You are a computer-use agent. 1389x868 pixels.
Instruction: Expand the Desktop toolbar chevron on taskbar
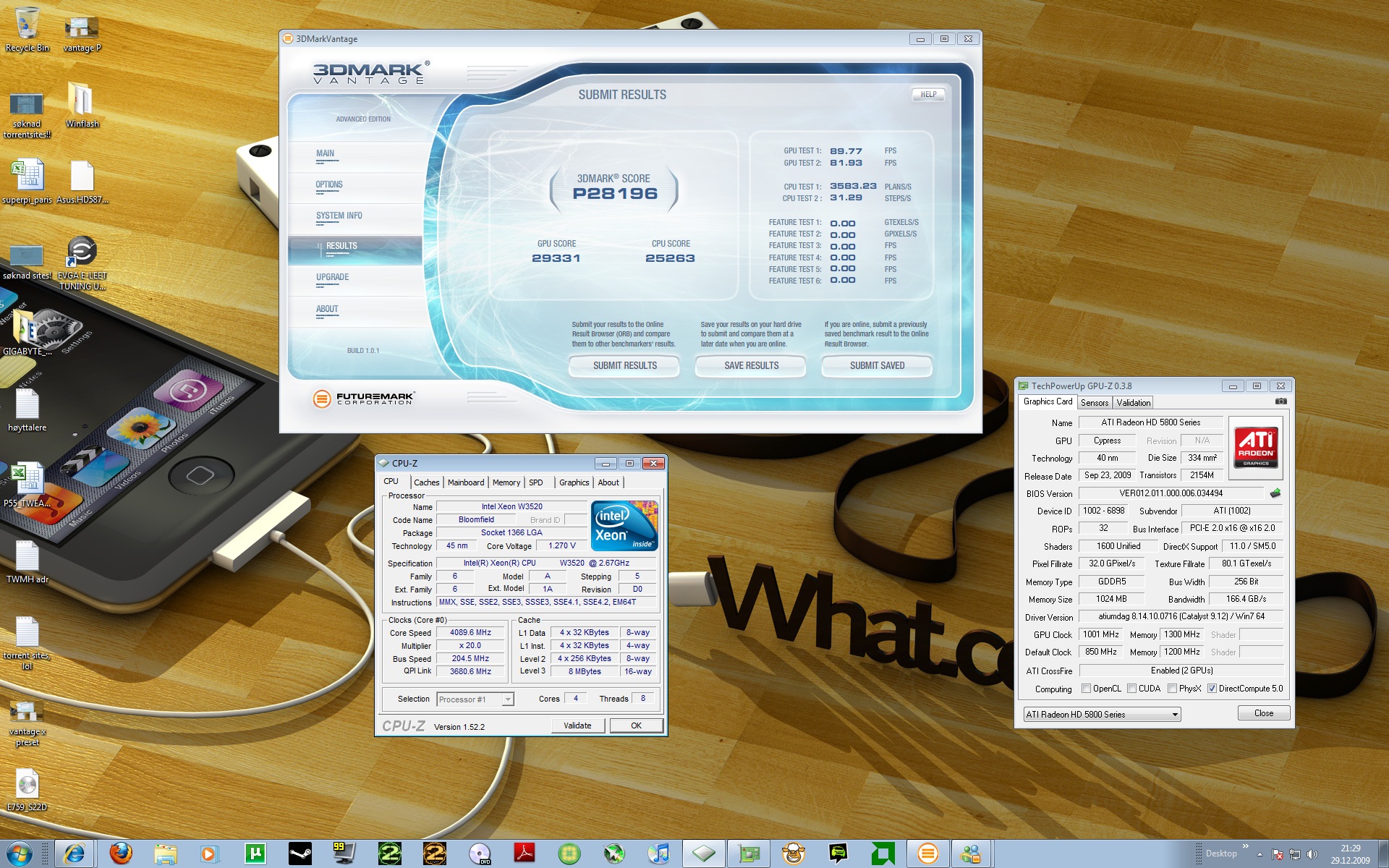(1245, 846)
